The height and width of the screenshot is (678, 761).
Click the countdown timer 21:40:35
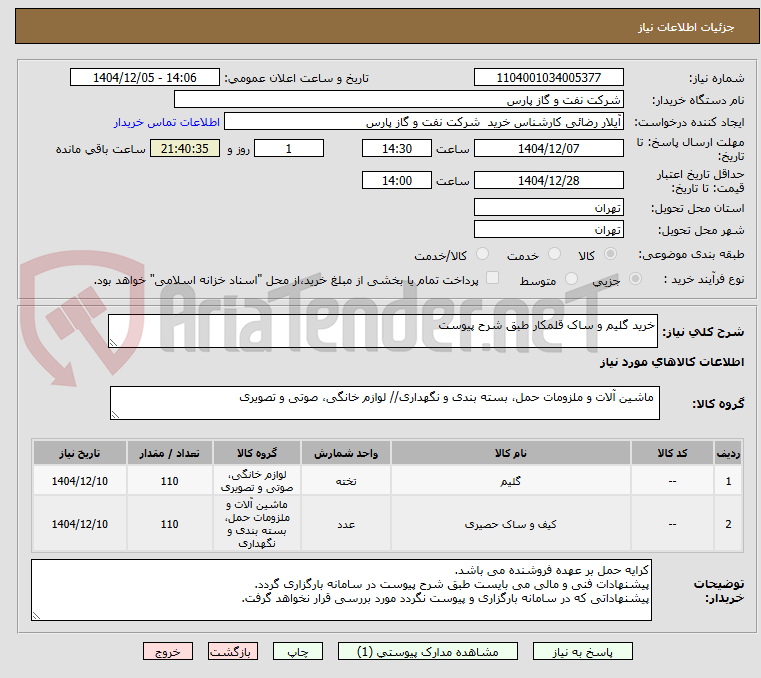tap(184, 148)
